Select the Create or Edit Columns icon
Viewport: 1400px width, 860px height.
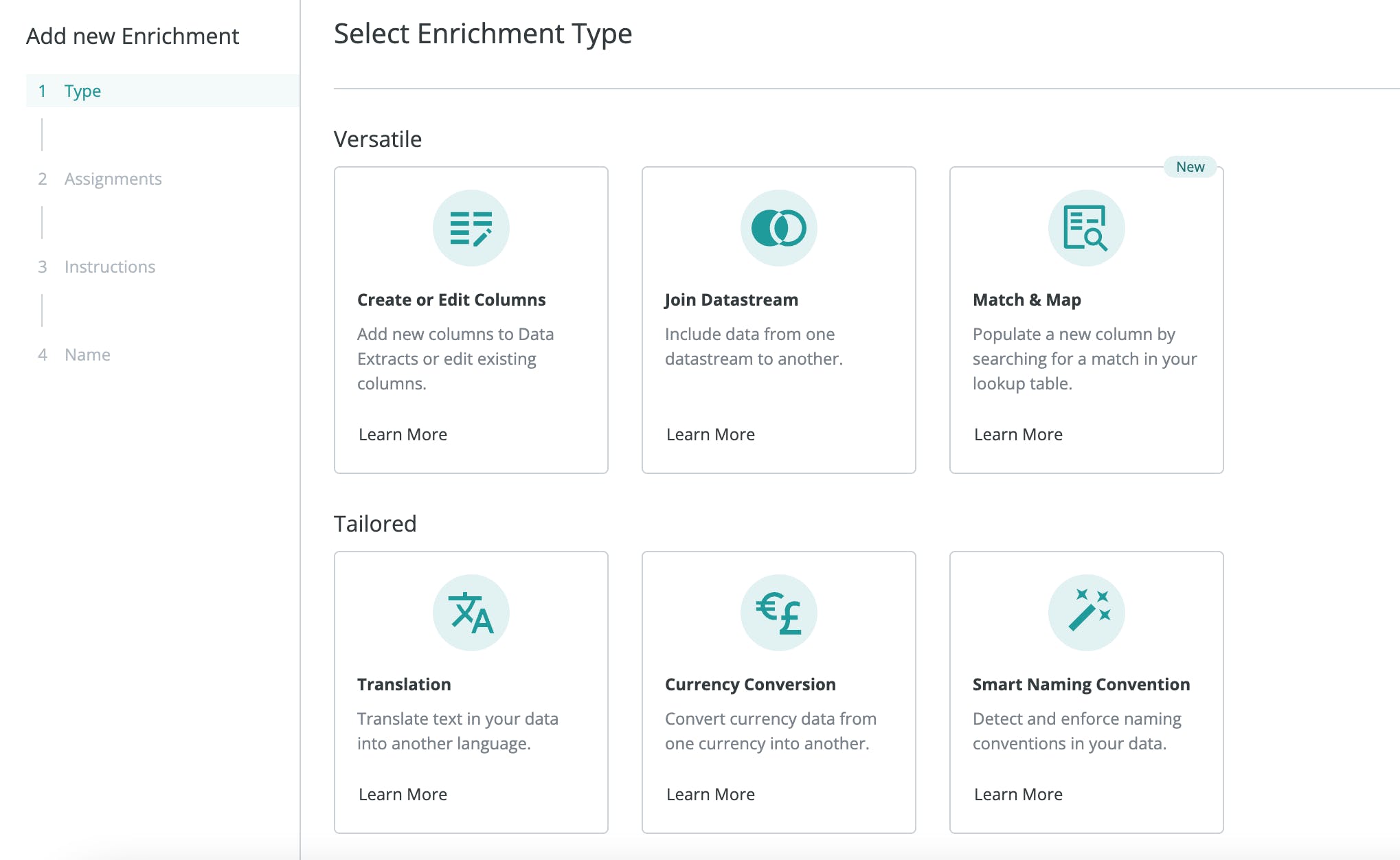(471, 228)
